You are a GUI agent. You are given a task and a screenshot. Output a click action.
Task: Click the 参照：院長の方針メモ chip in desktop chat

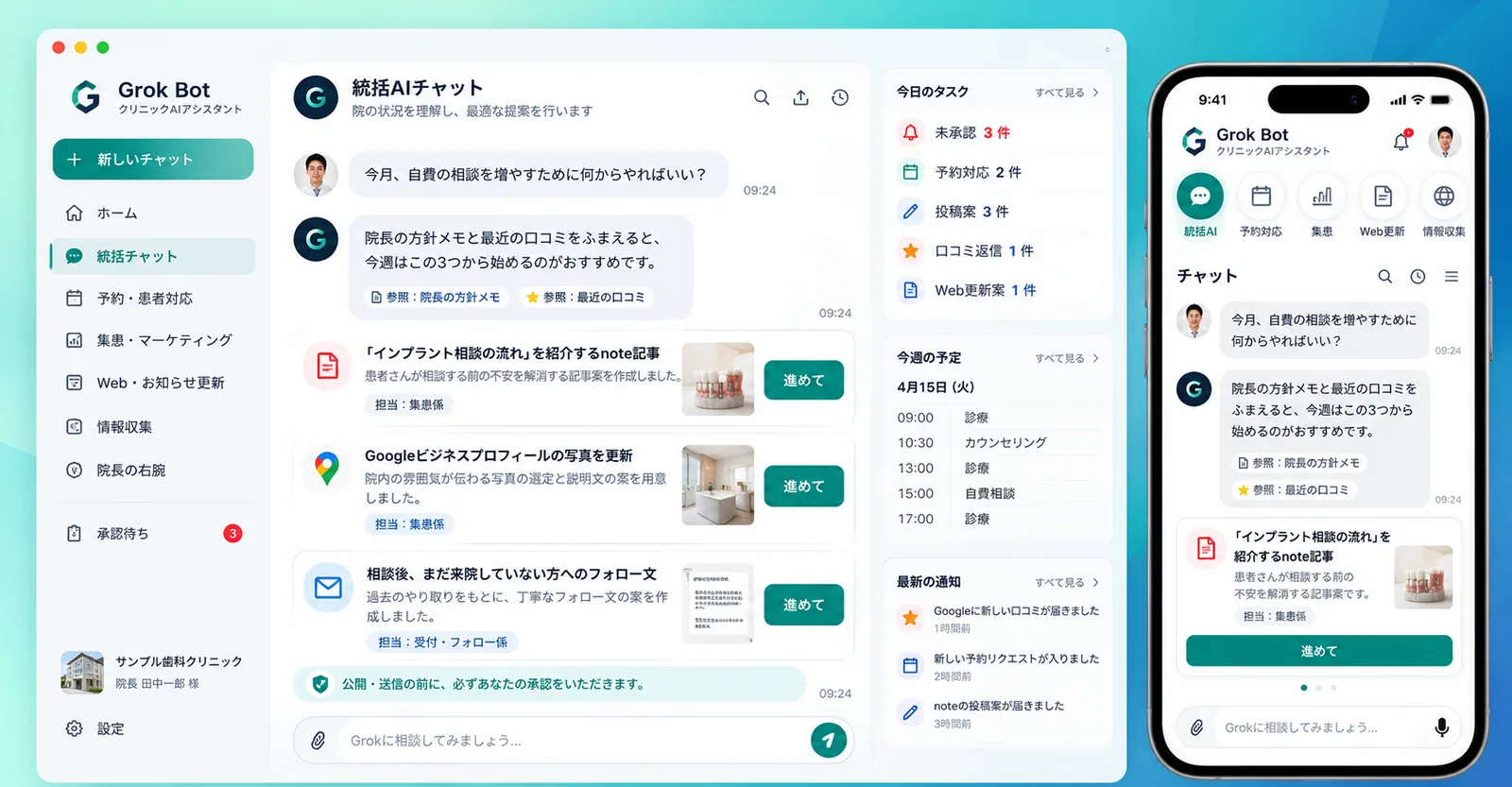coord(437,298)
